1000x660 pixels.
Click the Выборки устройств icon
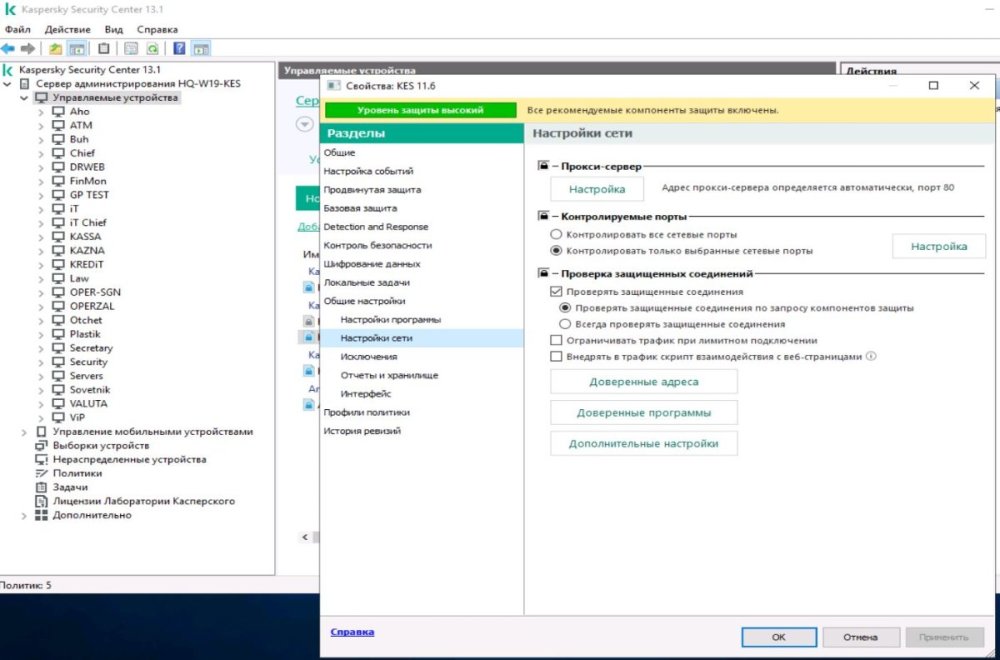tap(41, 445)
